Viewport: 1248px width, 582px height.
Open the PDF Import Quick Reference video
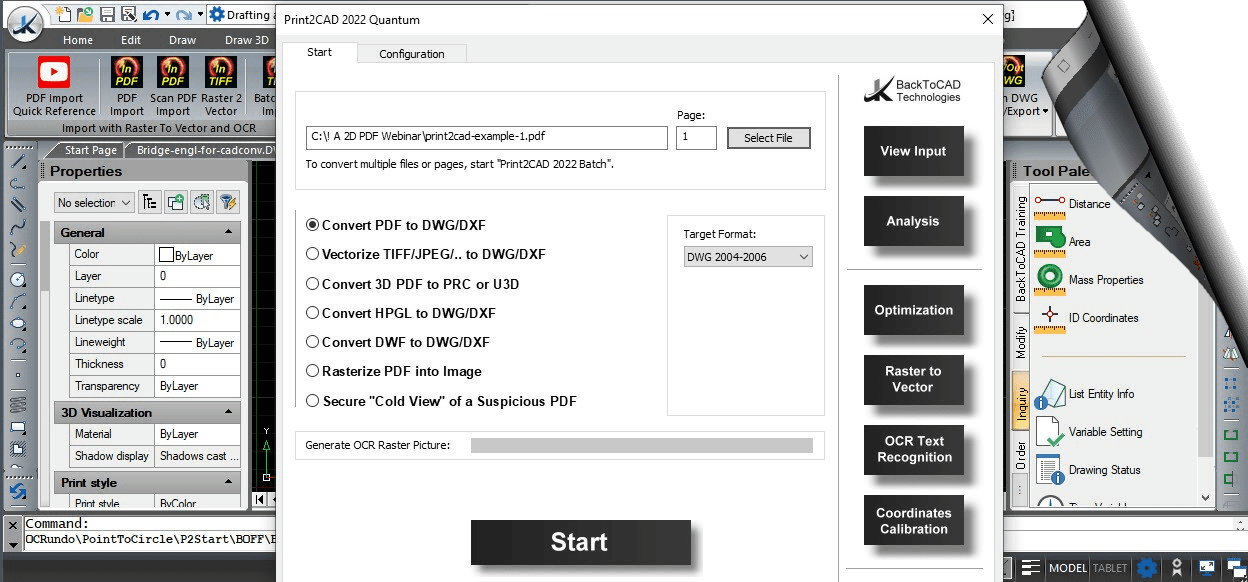coord(54,86)
